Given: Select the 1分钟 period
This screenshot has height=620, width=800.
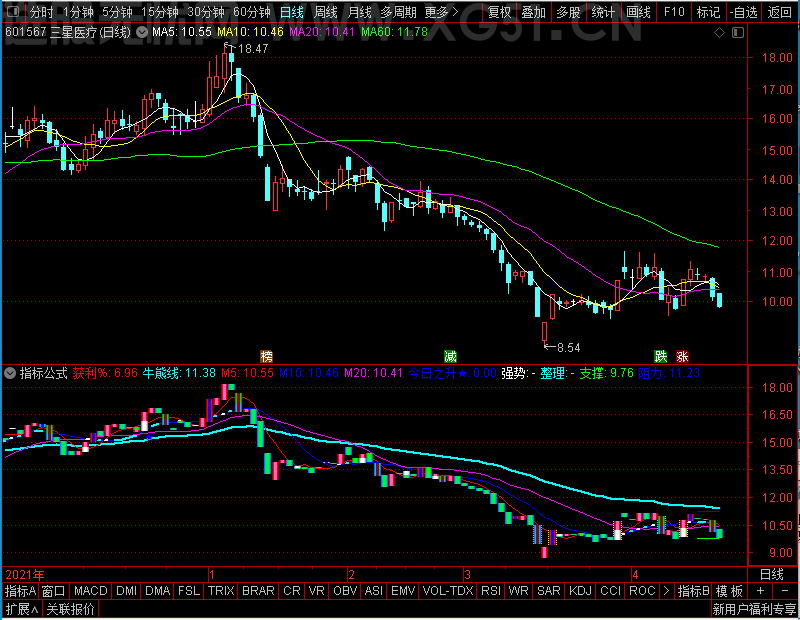Looking at the screenshot, I should 78,12.
